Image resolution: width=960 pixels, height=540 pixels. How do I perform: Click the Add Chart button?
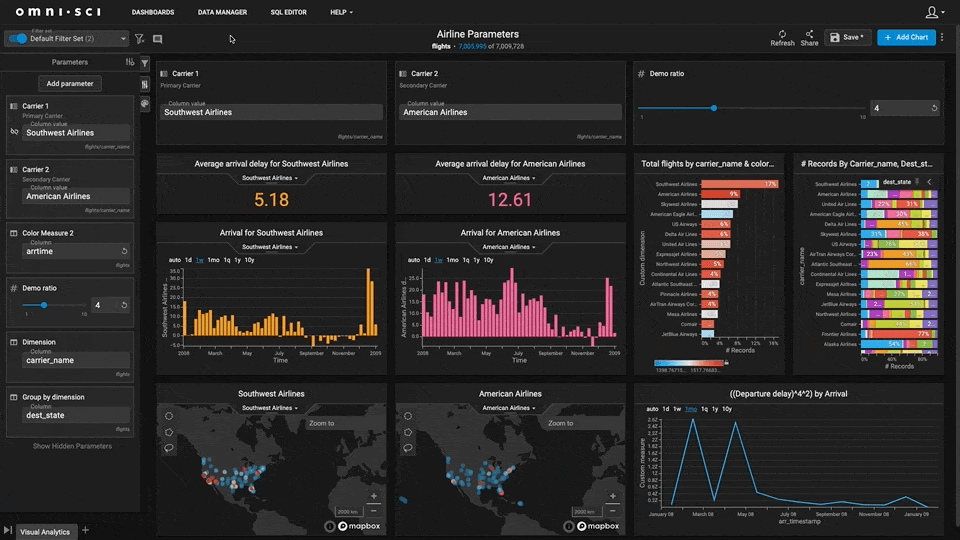(x=906, y=37)
